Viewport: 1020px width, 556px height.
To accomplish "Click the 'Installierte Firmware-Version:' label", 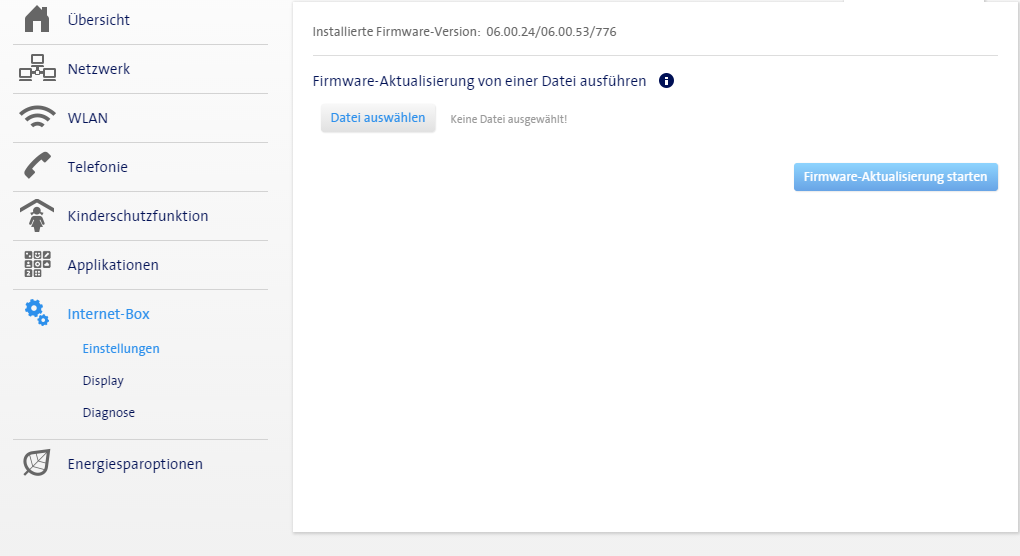I will coord(397,32).
